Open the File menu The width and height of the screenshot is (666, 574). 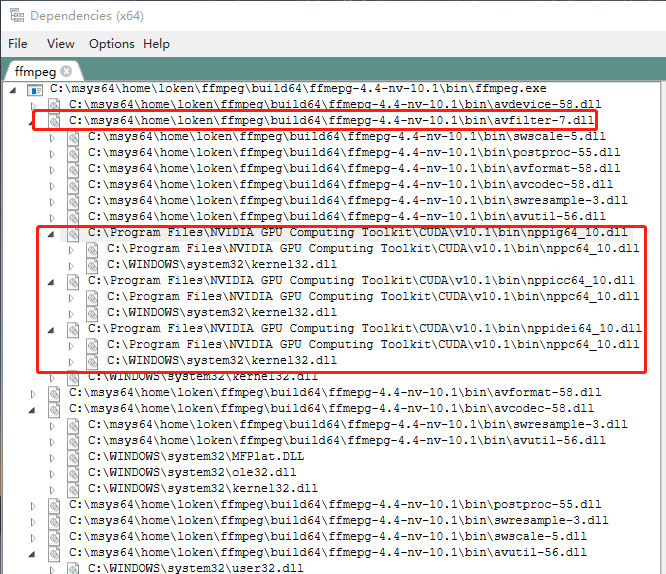point(18,44)
